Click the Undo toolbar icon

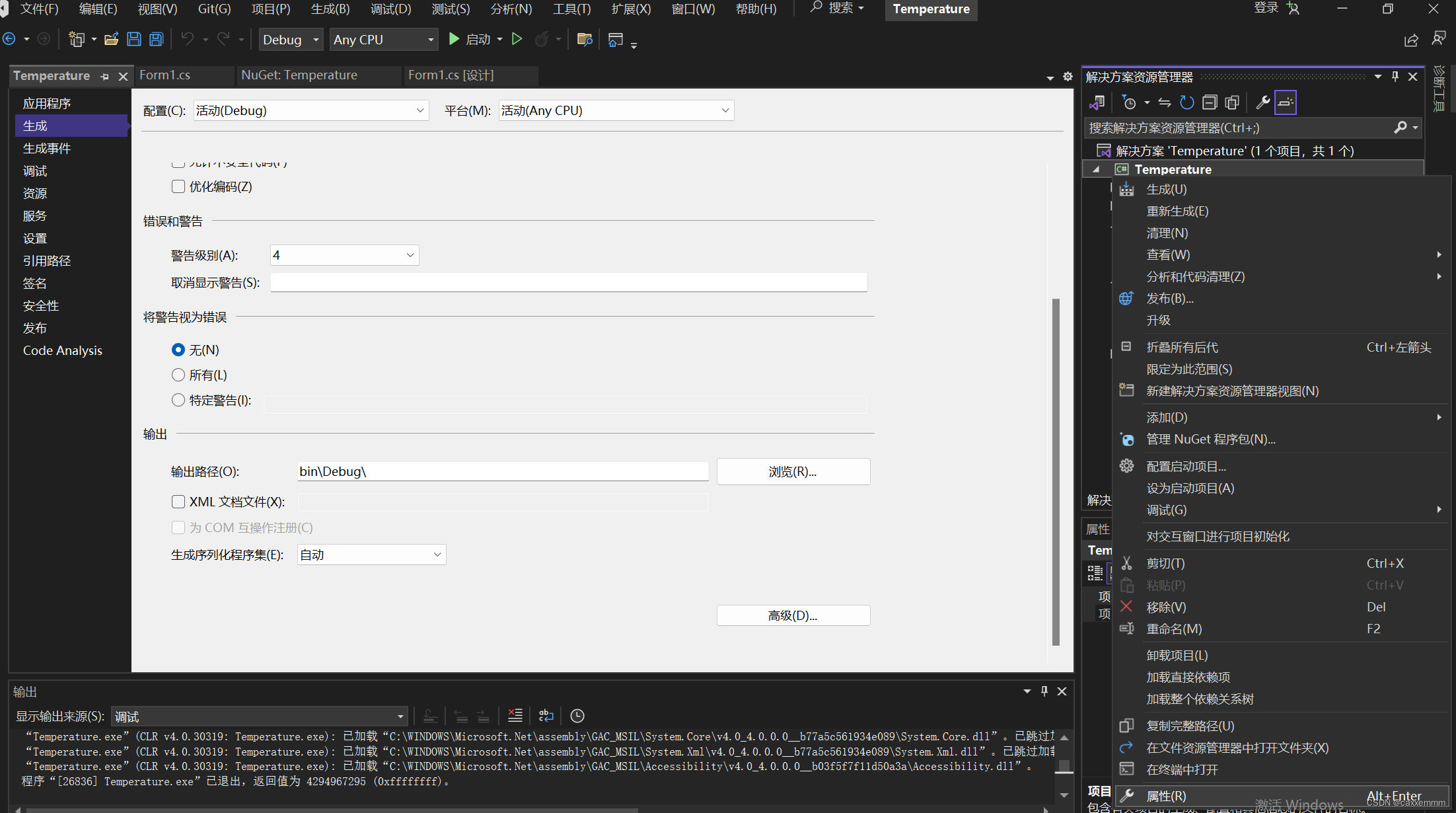[188, 40]
